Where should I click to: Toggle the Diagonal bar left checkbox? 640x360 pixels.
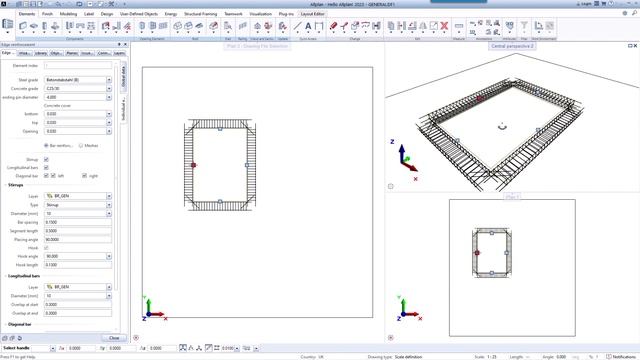[53, 176]
